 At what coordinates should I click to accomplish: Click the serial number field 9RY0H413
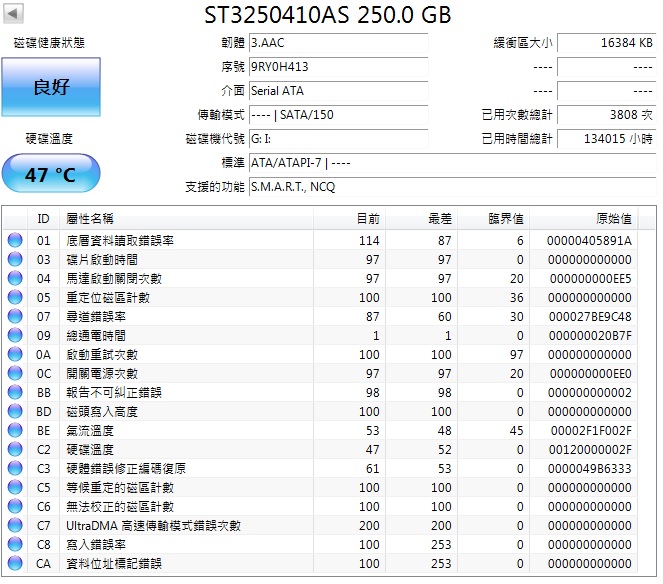(x=337, y=67)
